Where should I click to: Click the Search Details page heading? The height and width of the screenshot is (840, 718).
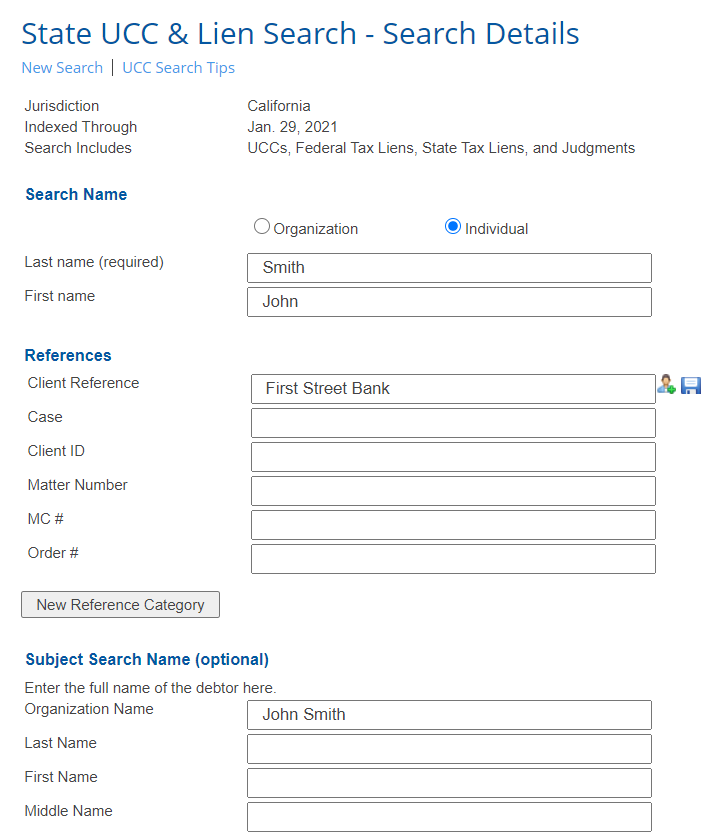(x=301, y=33)
